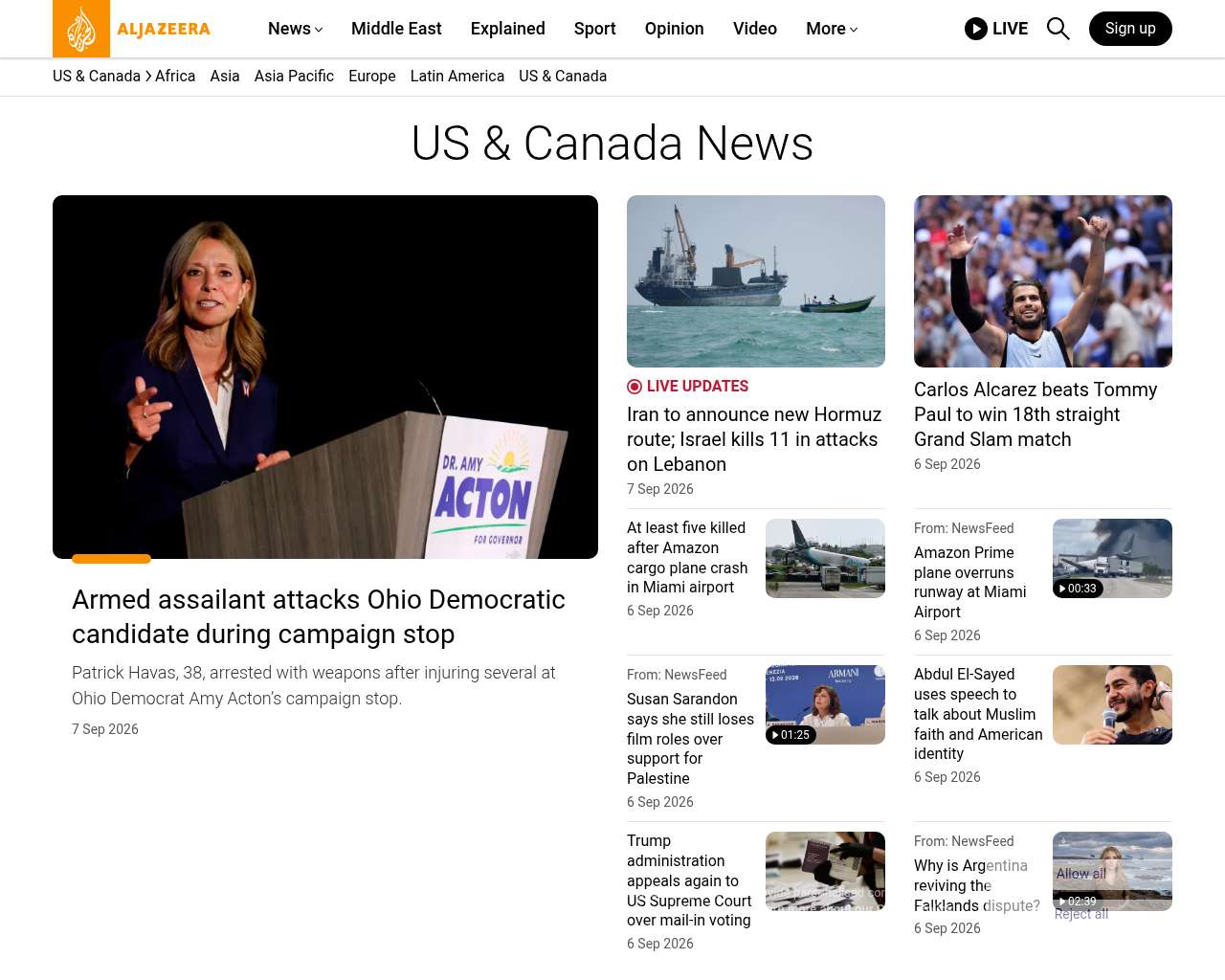Click the Al Jazeera logo
1225x980 pixels.
pyautogui.click(x=132, y=29)
